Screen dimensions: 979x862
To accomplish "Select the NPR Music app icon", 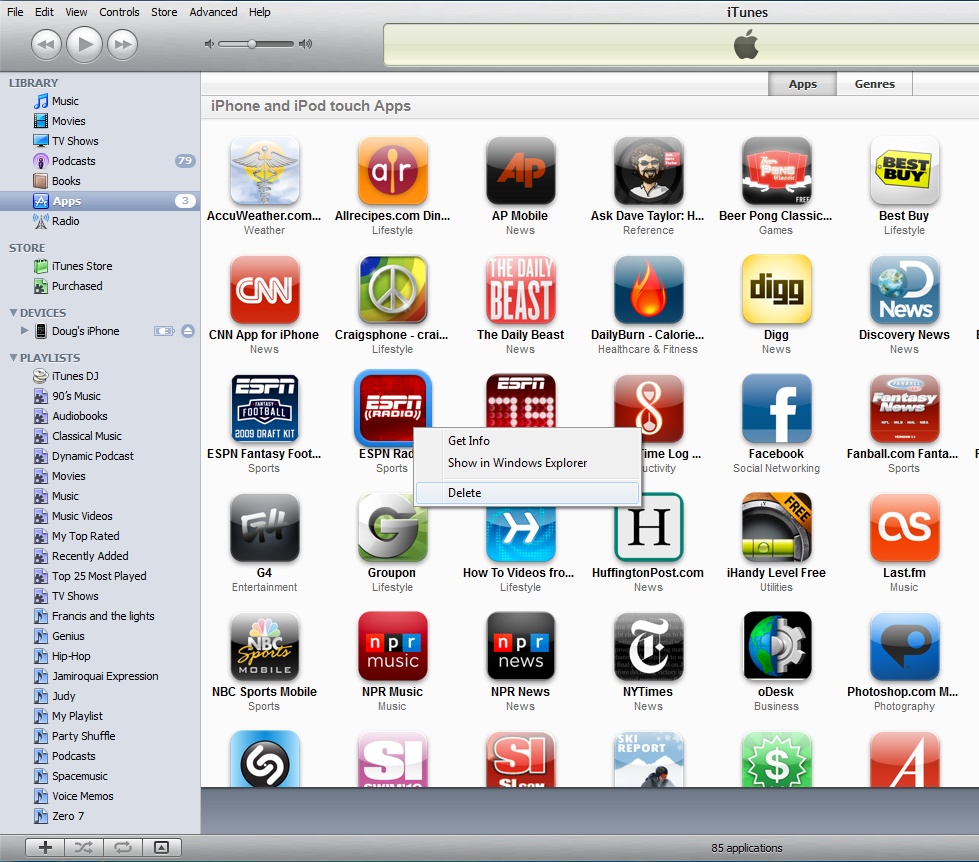I will click(x=393, y=646).
